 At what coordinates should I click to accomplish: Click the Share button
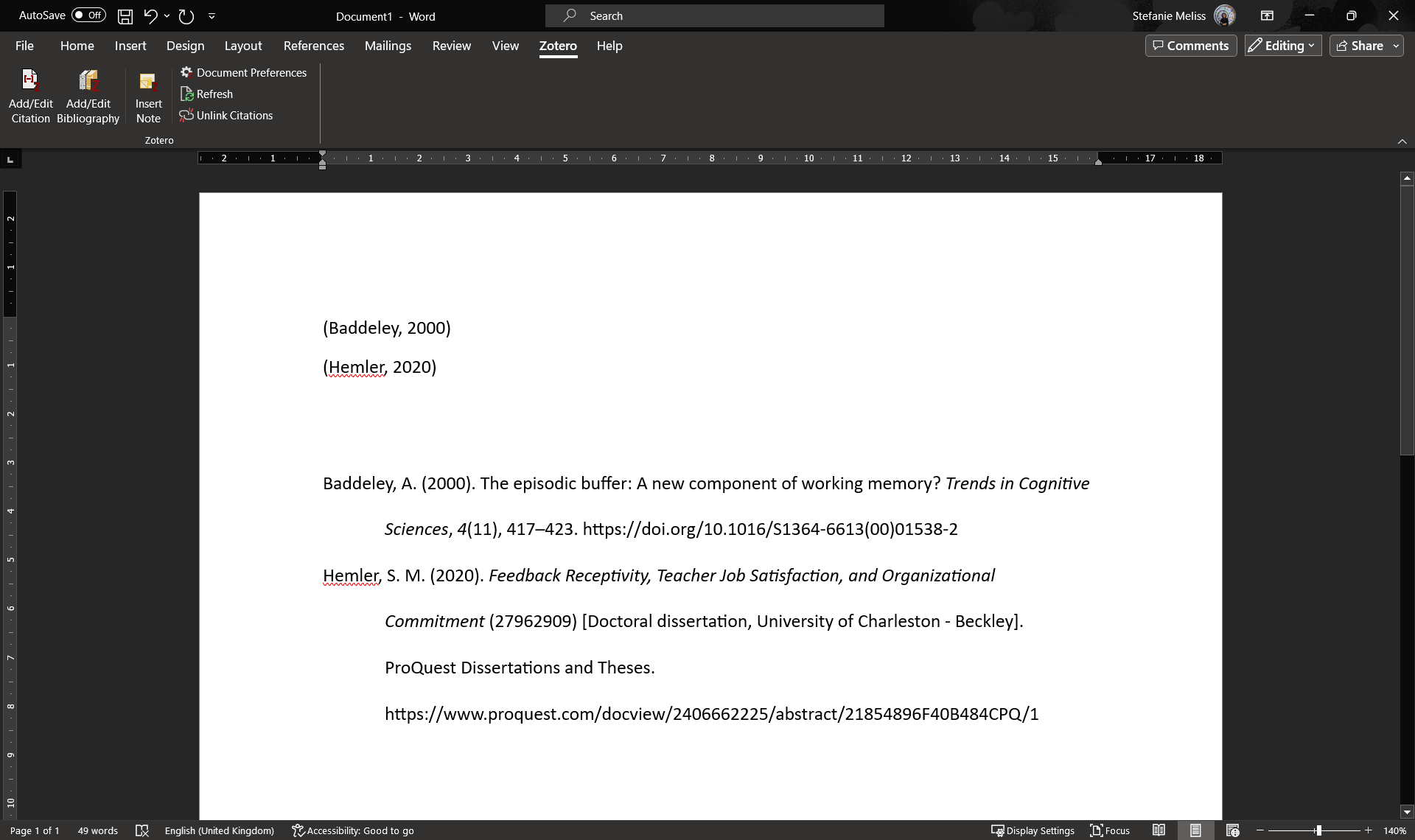1360,46
